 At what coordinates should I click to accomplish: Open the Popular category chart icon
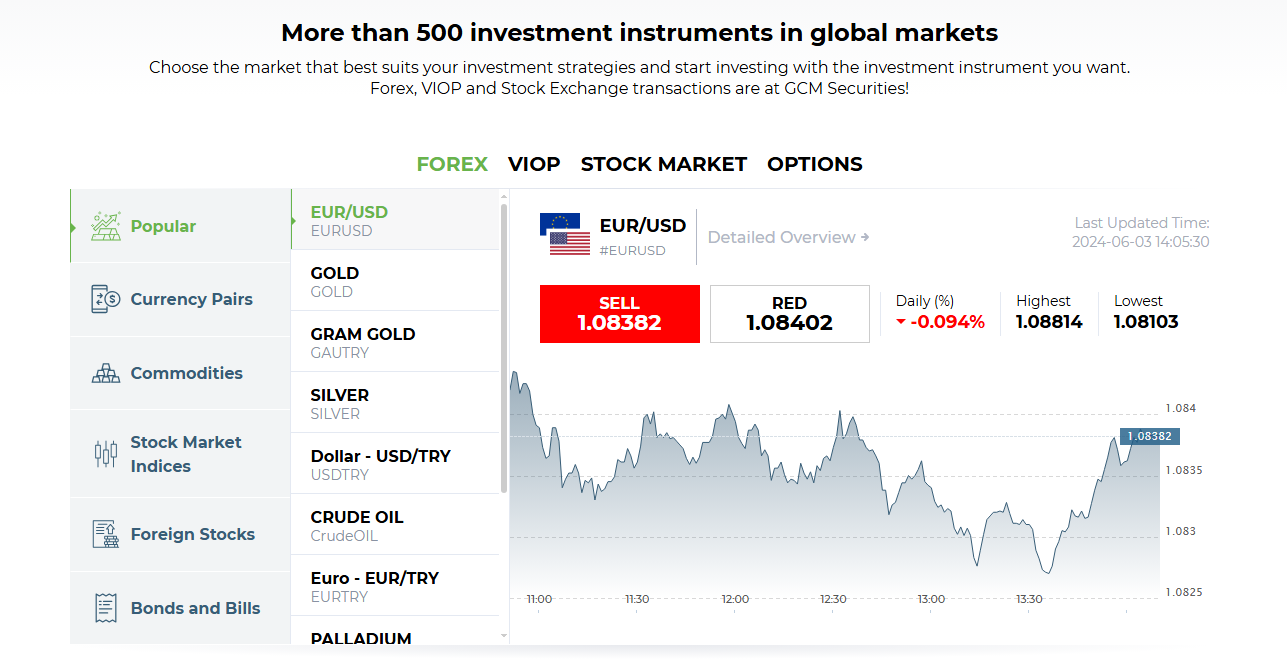(106, 226)
